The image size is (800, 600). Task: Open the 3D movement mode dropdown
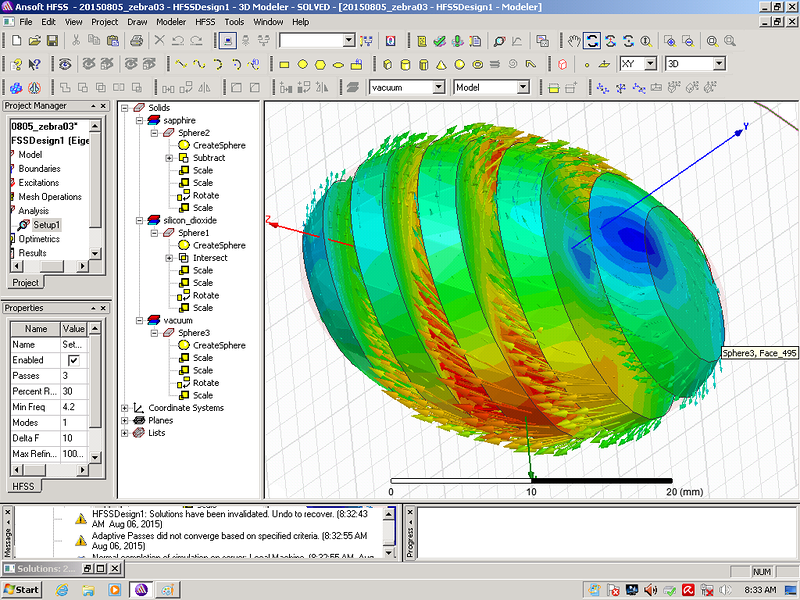717,64
